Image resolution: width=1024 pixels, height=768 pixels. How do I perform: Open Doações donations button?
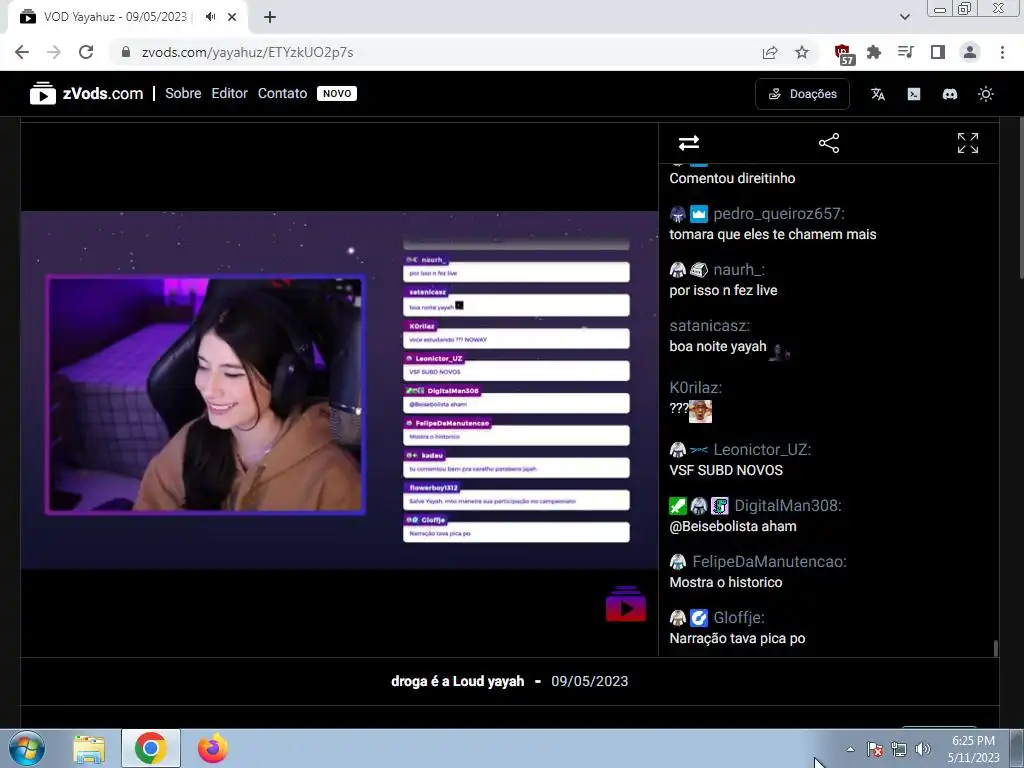point(803,94)
